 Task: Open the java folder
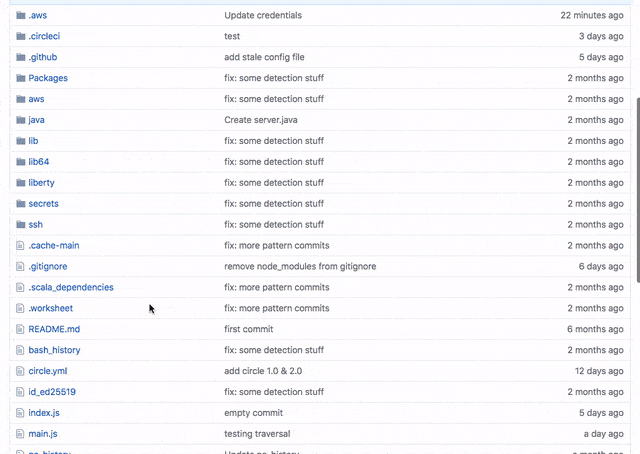click(x=36, y=120)
